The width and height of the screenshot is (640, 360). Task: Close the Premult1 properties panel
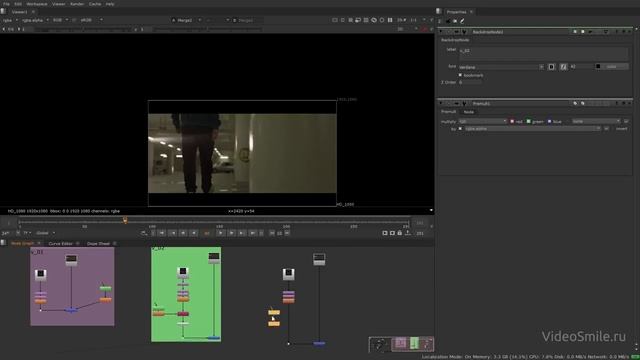pos(629,104)
